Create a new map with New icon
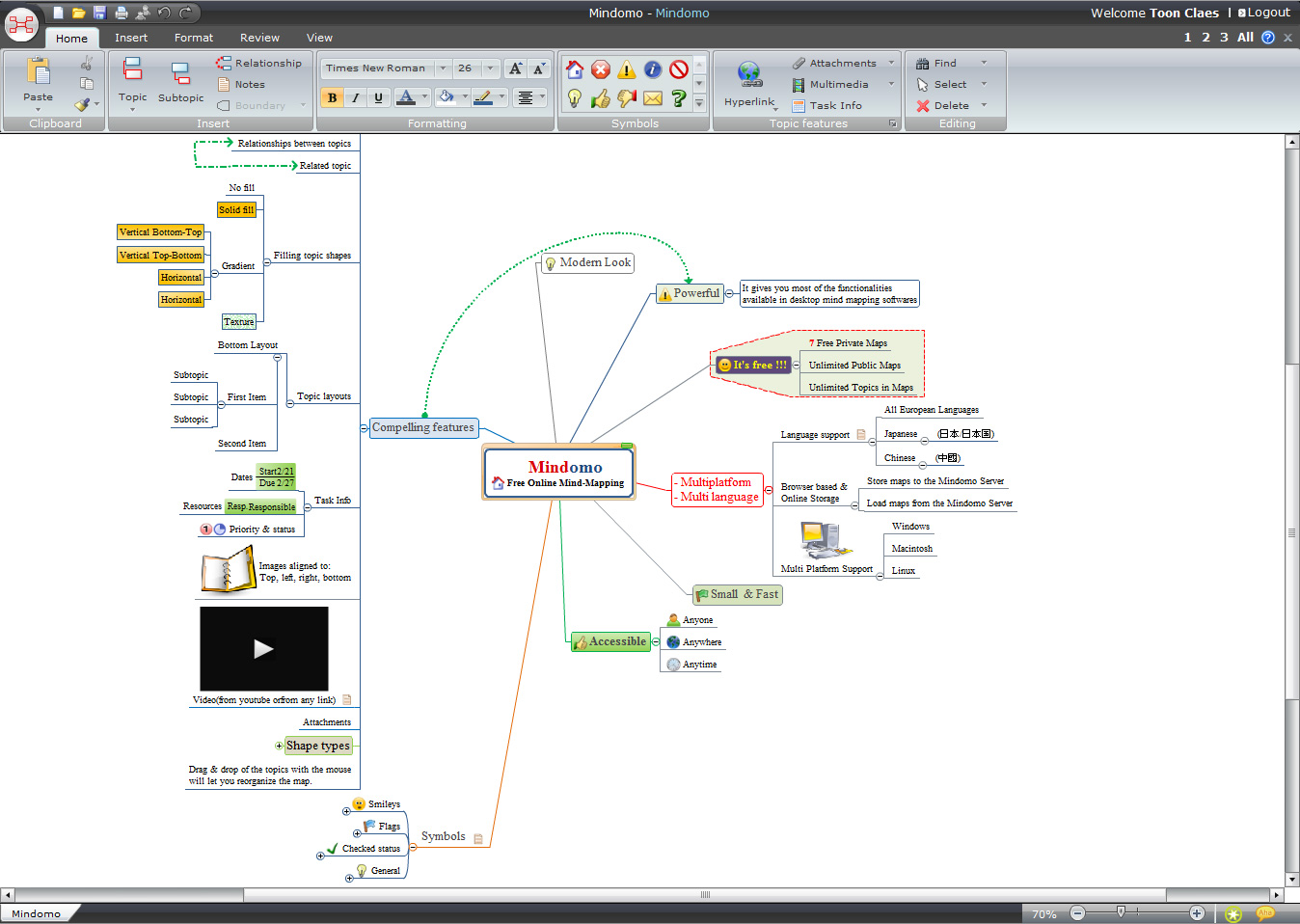 (x=58, y=13)
